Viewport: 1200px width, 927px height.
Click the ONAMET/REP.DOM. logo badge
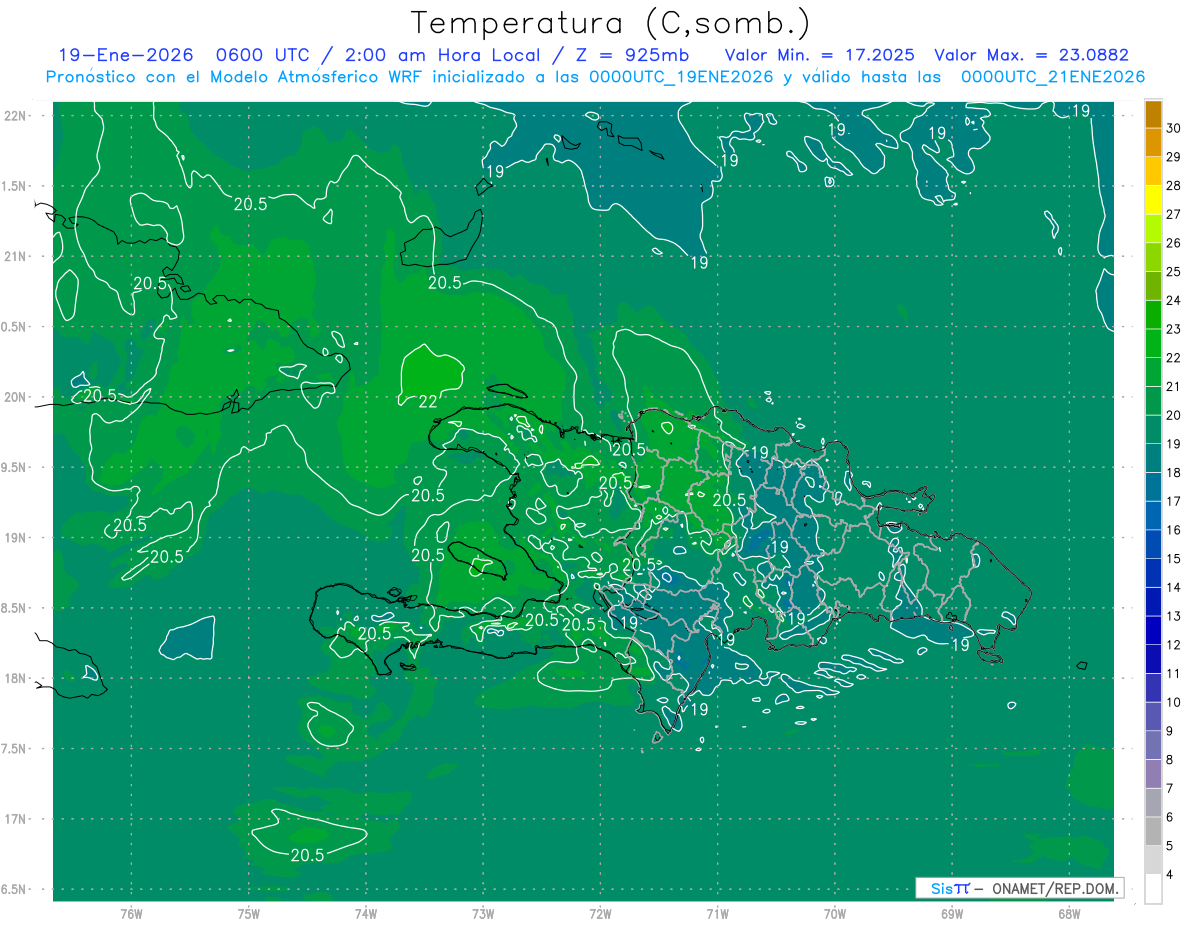coord(1020,888)
